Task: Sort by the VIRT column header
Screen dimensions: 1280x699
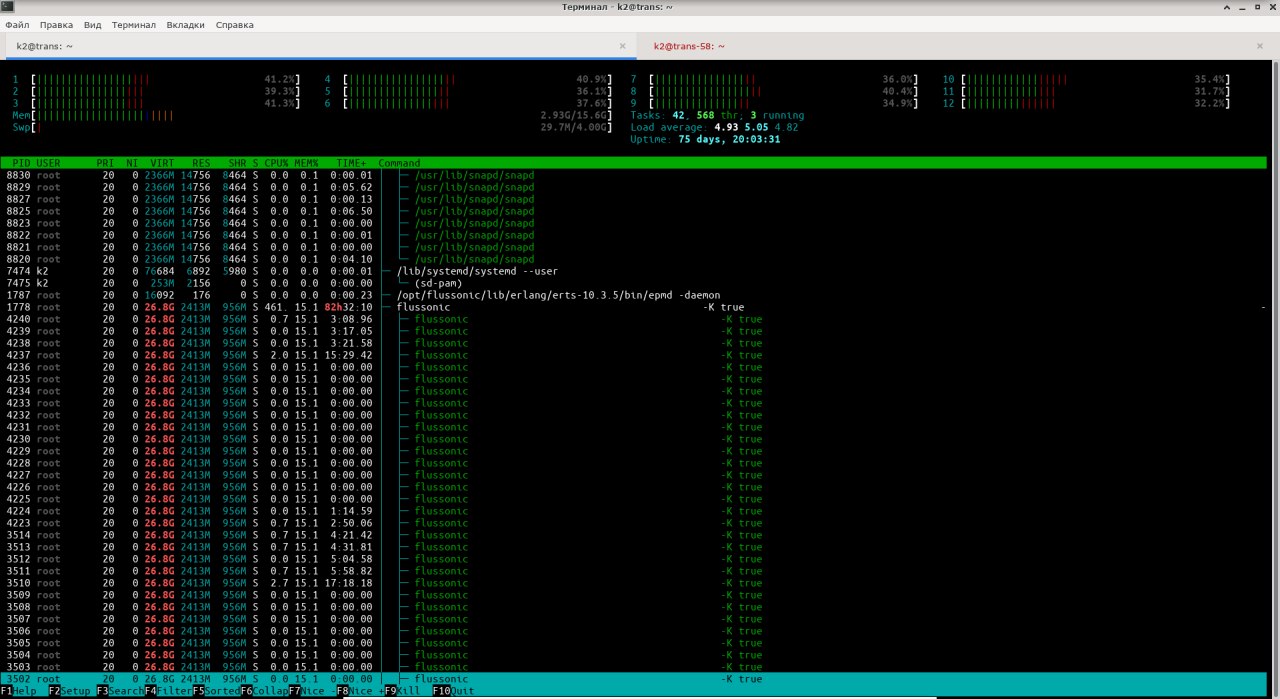Action: [162, 163]
